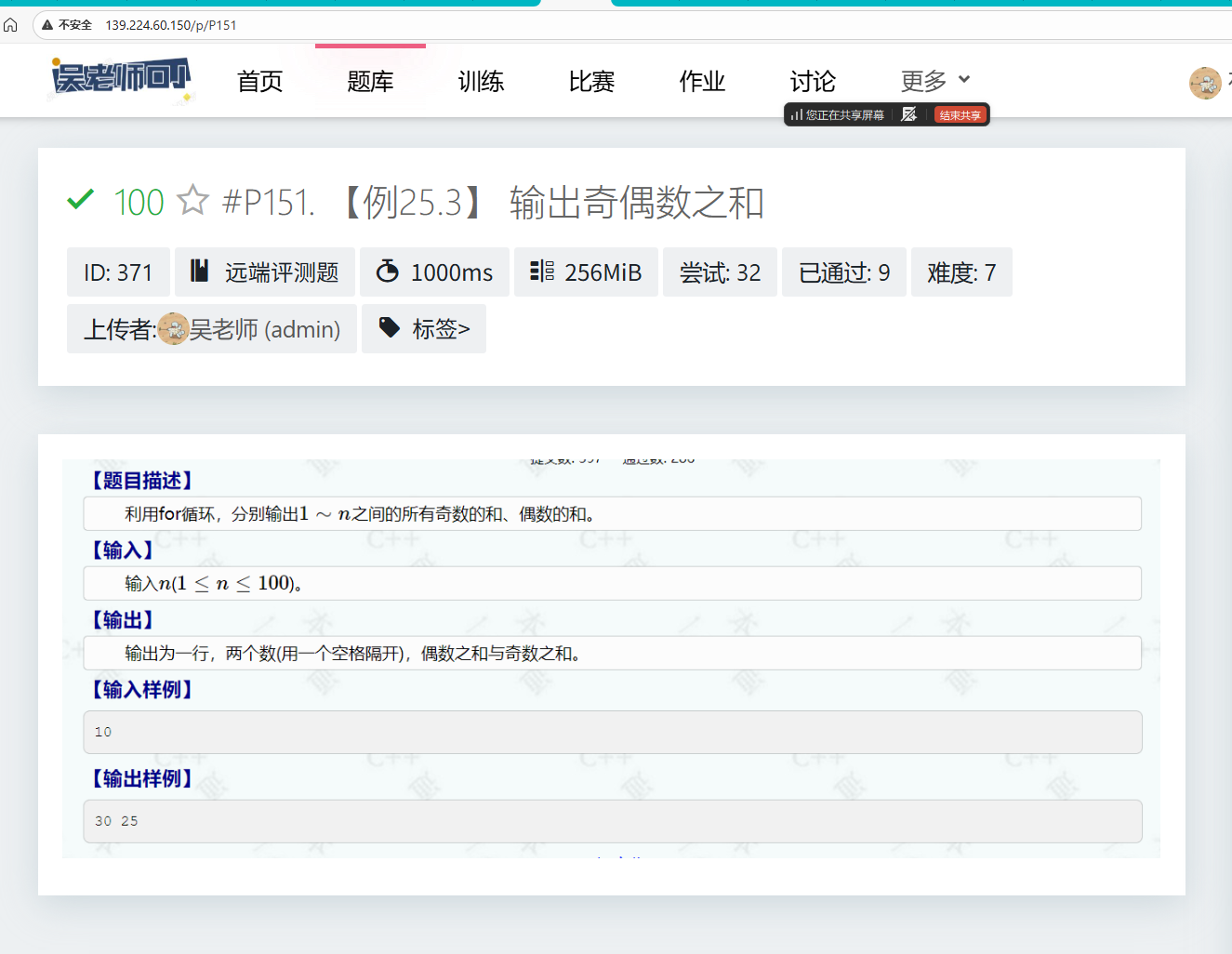Click the browser address bar URL
Image resolution: width=1232 pixels, height=954 pixels.
coord(171,25)
